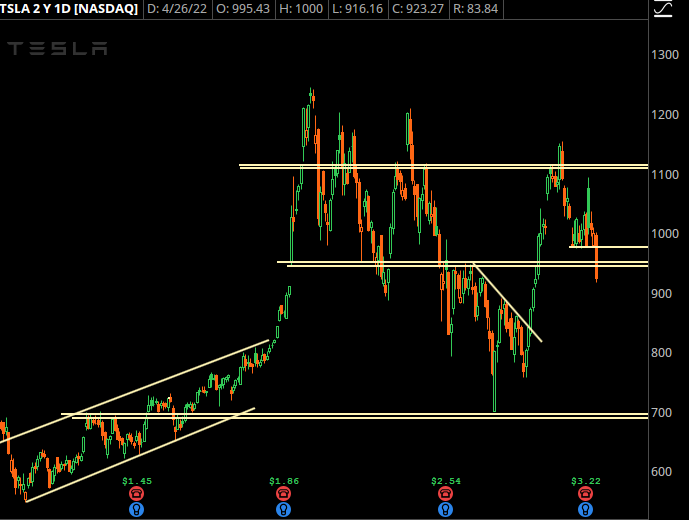Screen dimensions: 689x520
Task: Click the red earnings phone icon under $2.54
Action: (446, 494)
